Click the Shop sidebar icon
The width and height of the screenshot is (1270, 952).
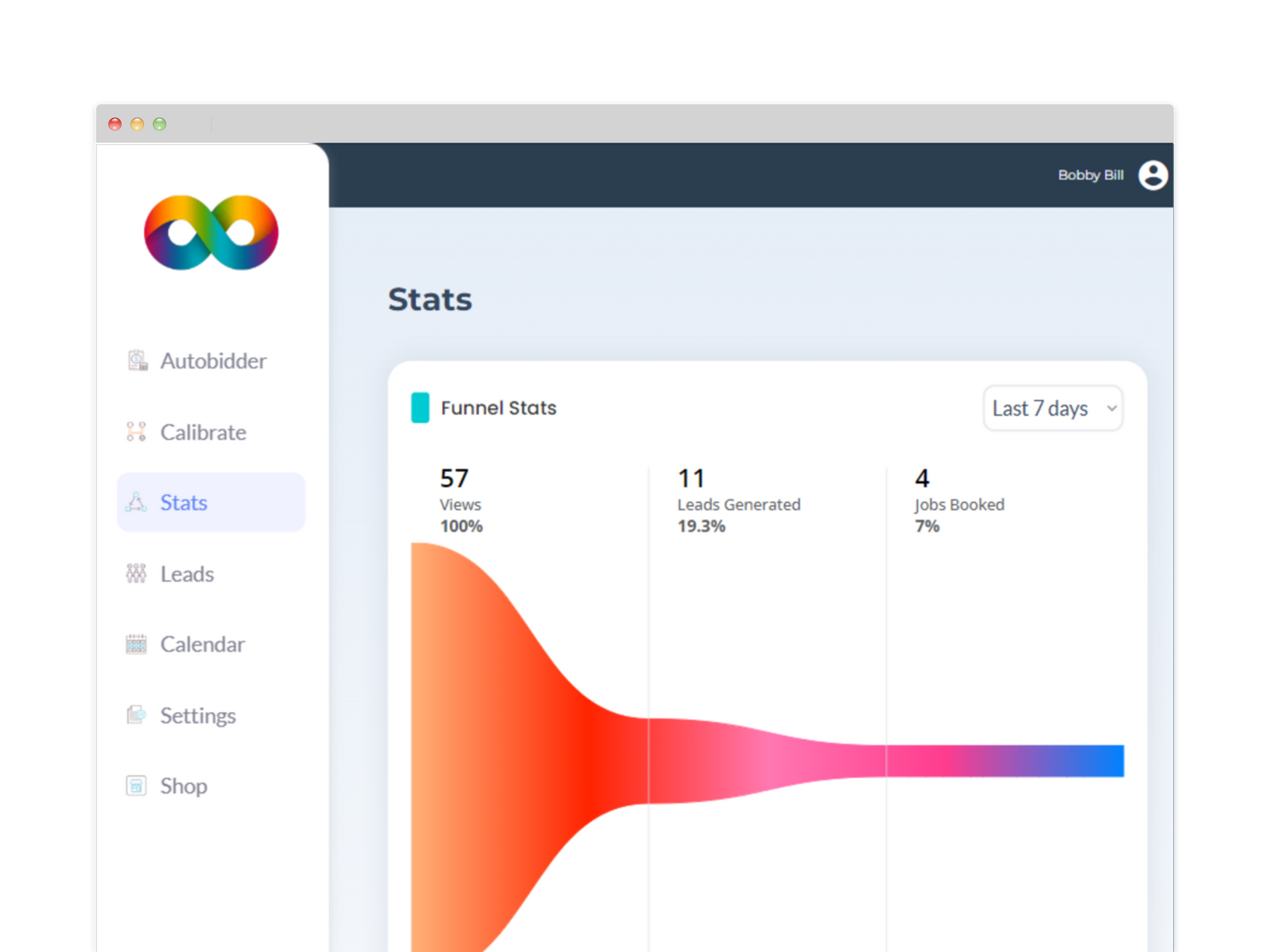136,785
